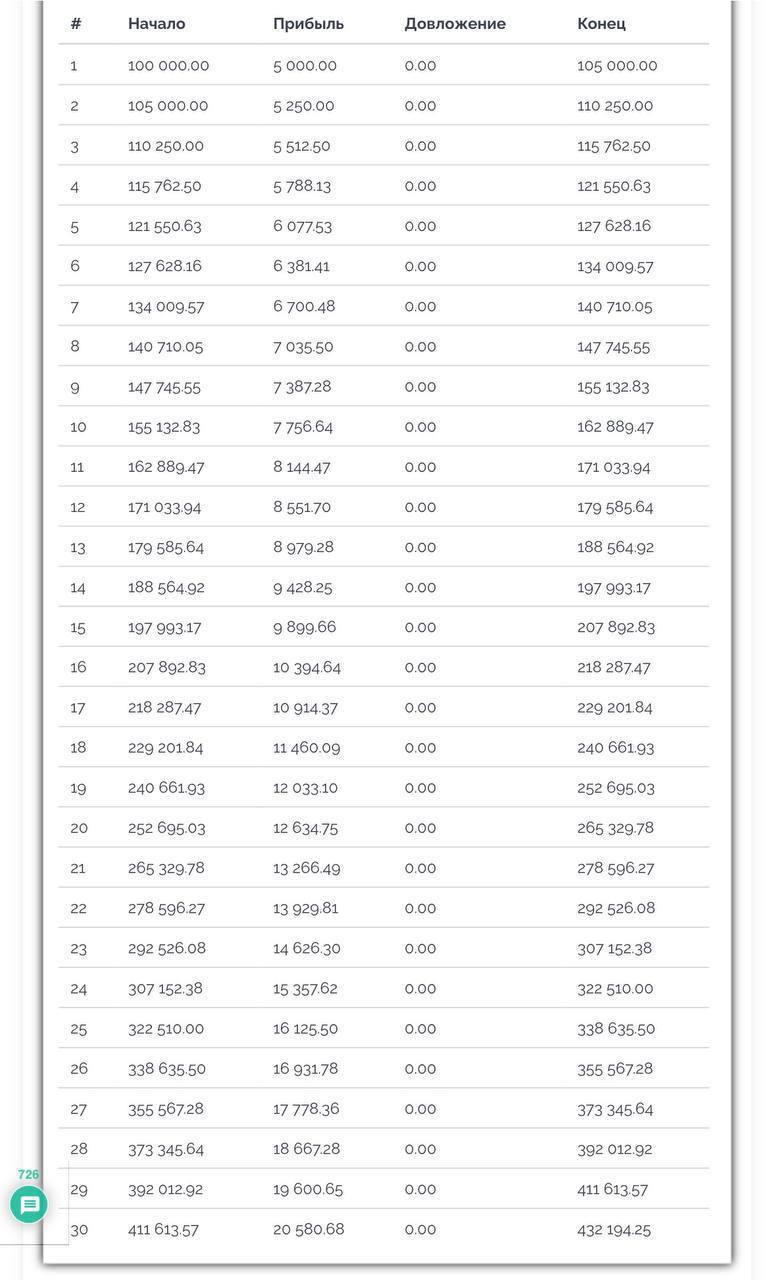Click the 0.00 deposit cell in row 10

click(420, 426)
